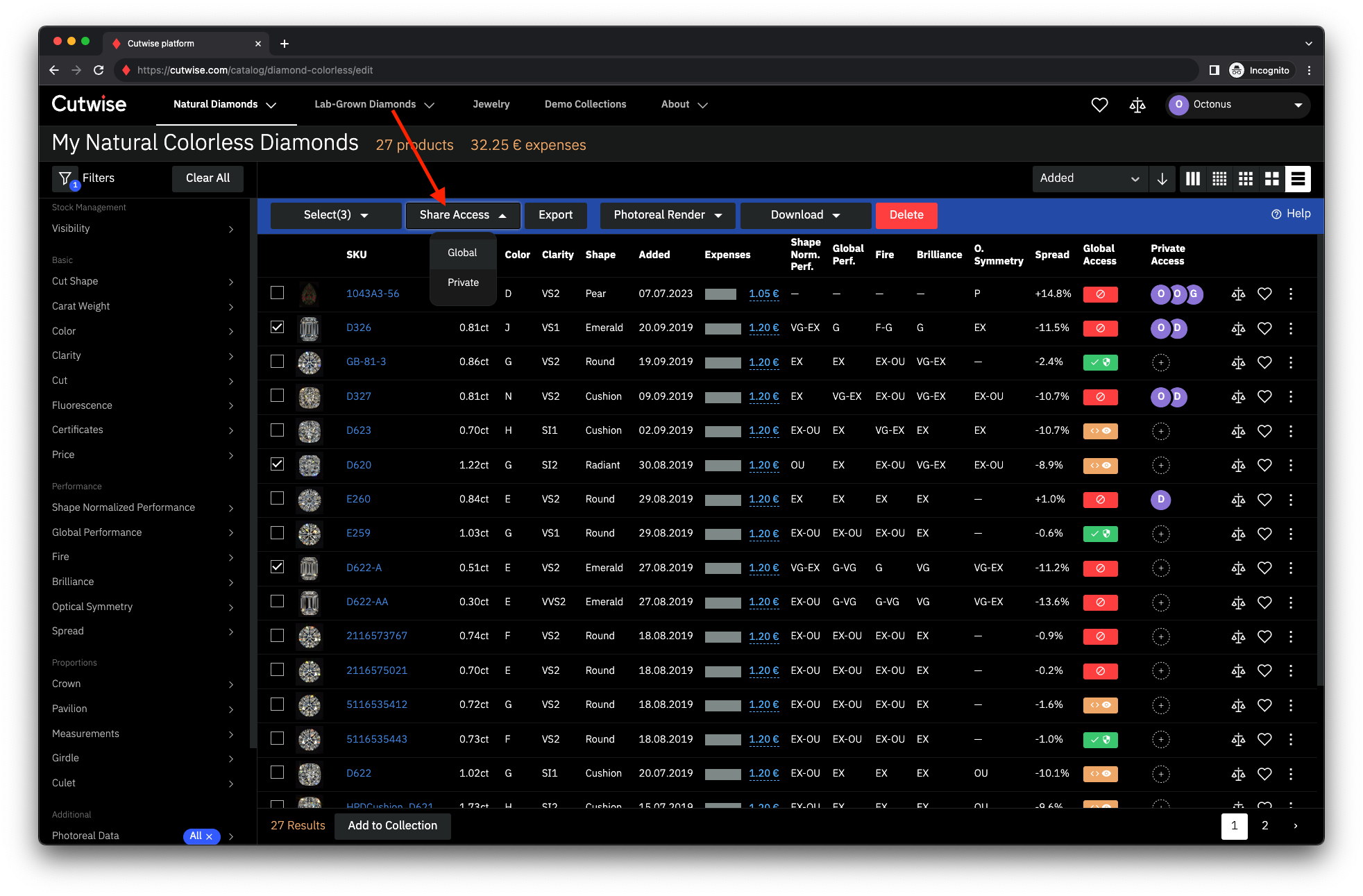Screen dimensions: 1363x896
Task: Check the checkbox for 1043A3-56
Action: point(277,292)
